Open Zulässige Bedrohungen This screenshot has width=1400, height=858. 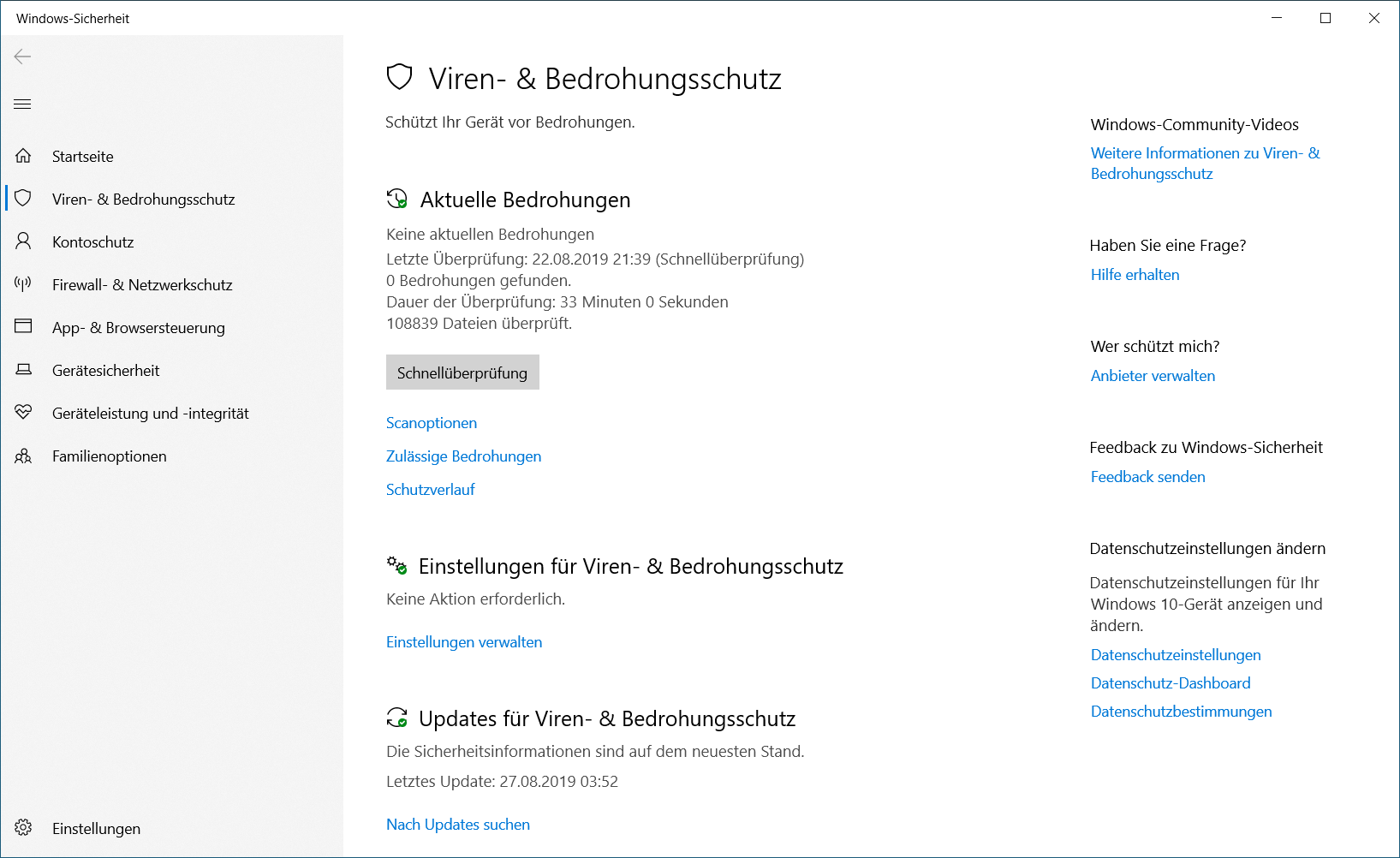(x=463, y=456)
